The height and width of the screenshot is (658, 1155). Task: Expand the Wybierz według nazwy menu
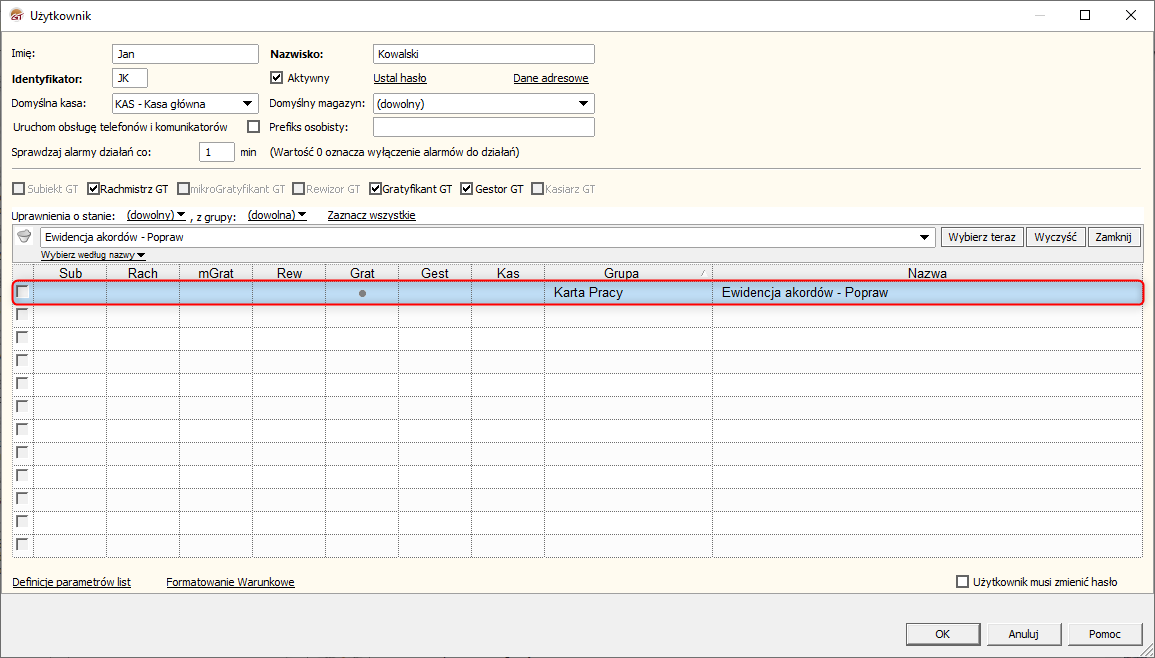93,255
